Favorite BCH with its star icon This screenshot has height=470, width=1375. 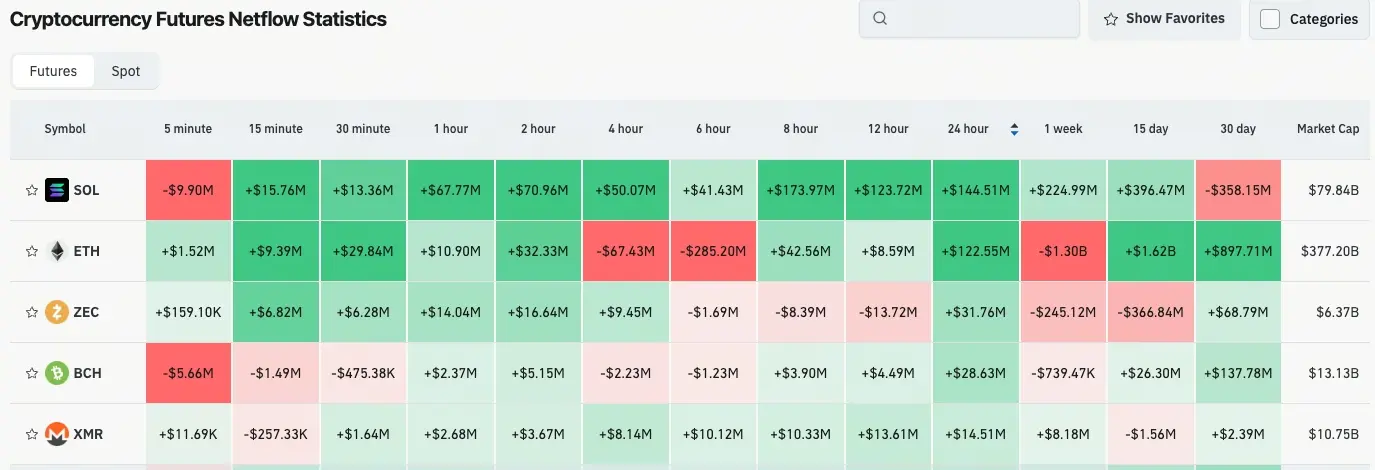tap(32, 373)
